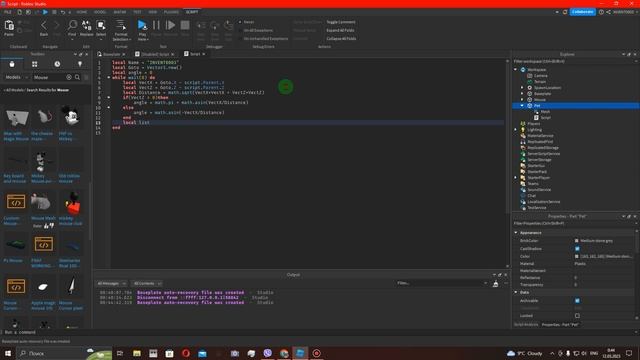Select the Terrain item in Explorer
640x360 pixels.
[x=540, y=82]
